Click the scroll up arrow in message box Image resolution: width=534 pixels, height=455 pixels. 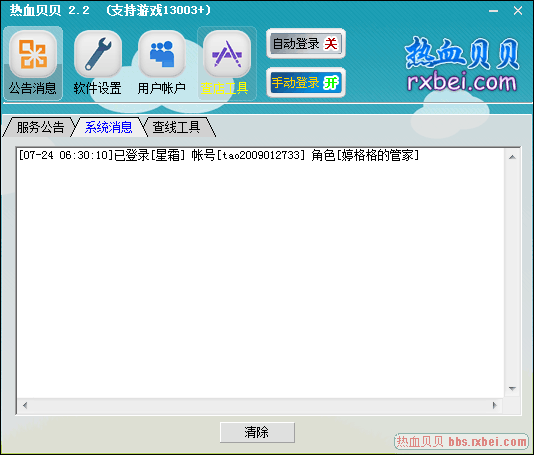(512, 157)
